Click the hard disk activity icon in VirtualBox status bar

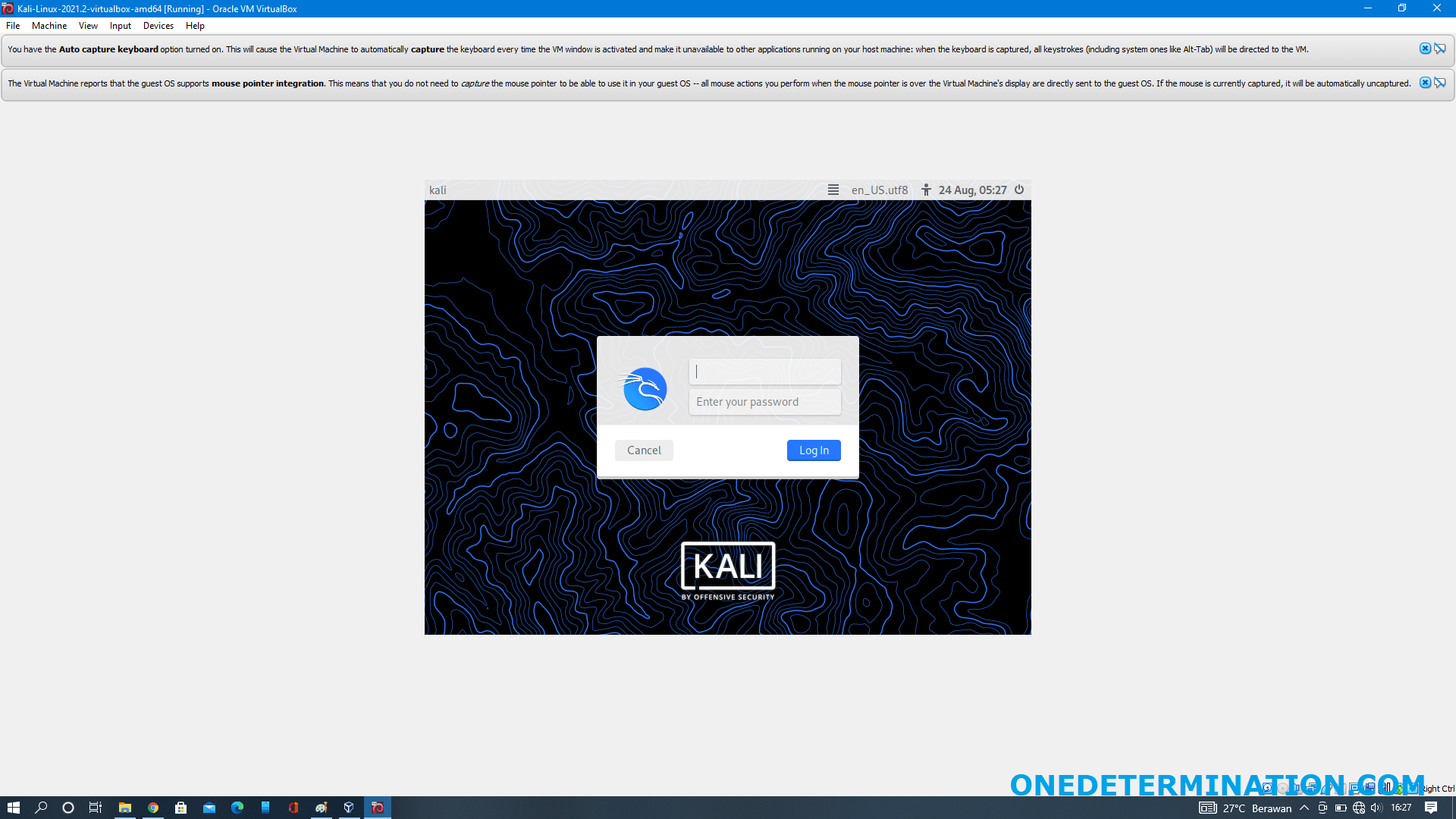[1267, 789]
